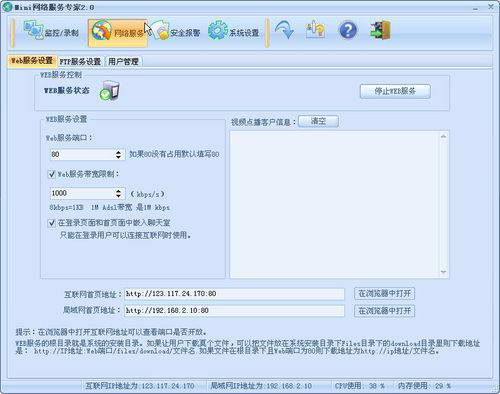
Task: Click the WEB服务状态 server icon
Action: [x=109, y=90]
